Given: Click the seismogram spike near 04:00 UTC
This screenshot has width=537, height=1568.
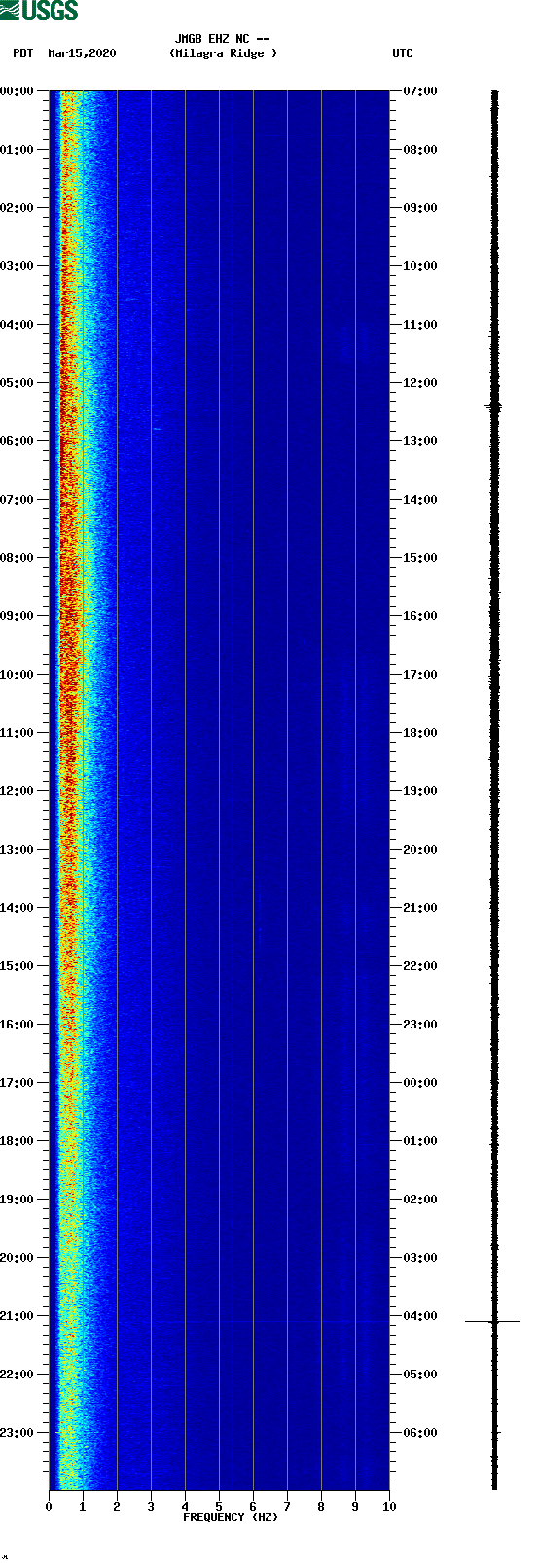Looking at the screenshot, I should [493, 1322].
